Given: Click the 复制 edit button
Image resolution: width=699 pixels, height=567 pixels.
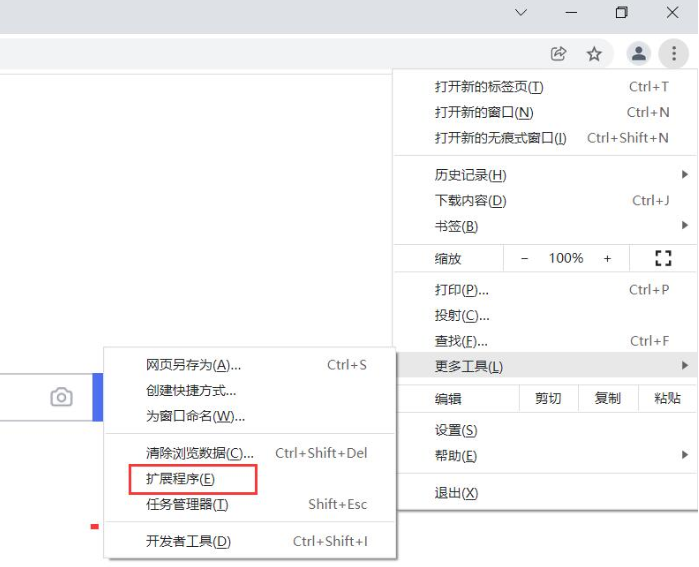Looking at the screenshot, I should coord(607,398).
